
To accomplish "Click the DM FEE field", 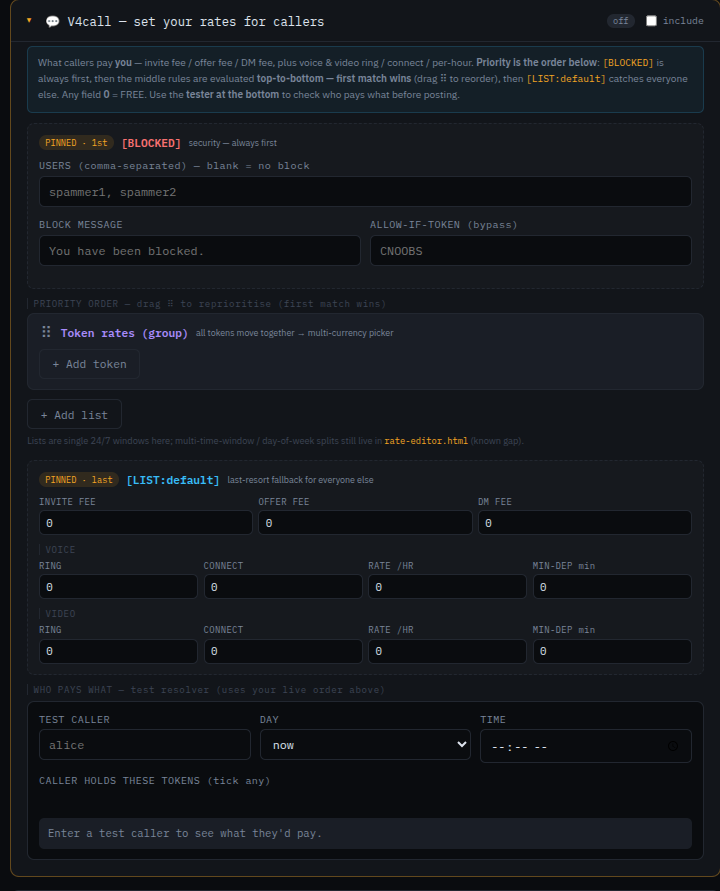I will tap(585, 523).
